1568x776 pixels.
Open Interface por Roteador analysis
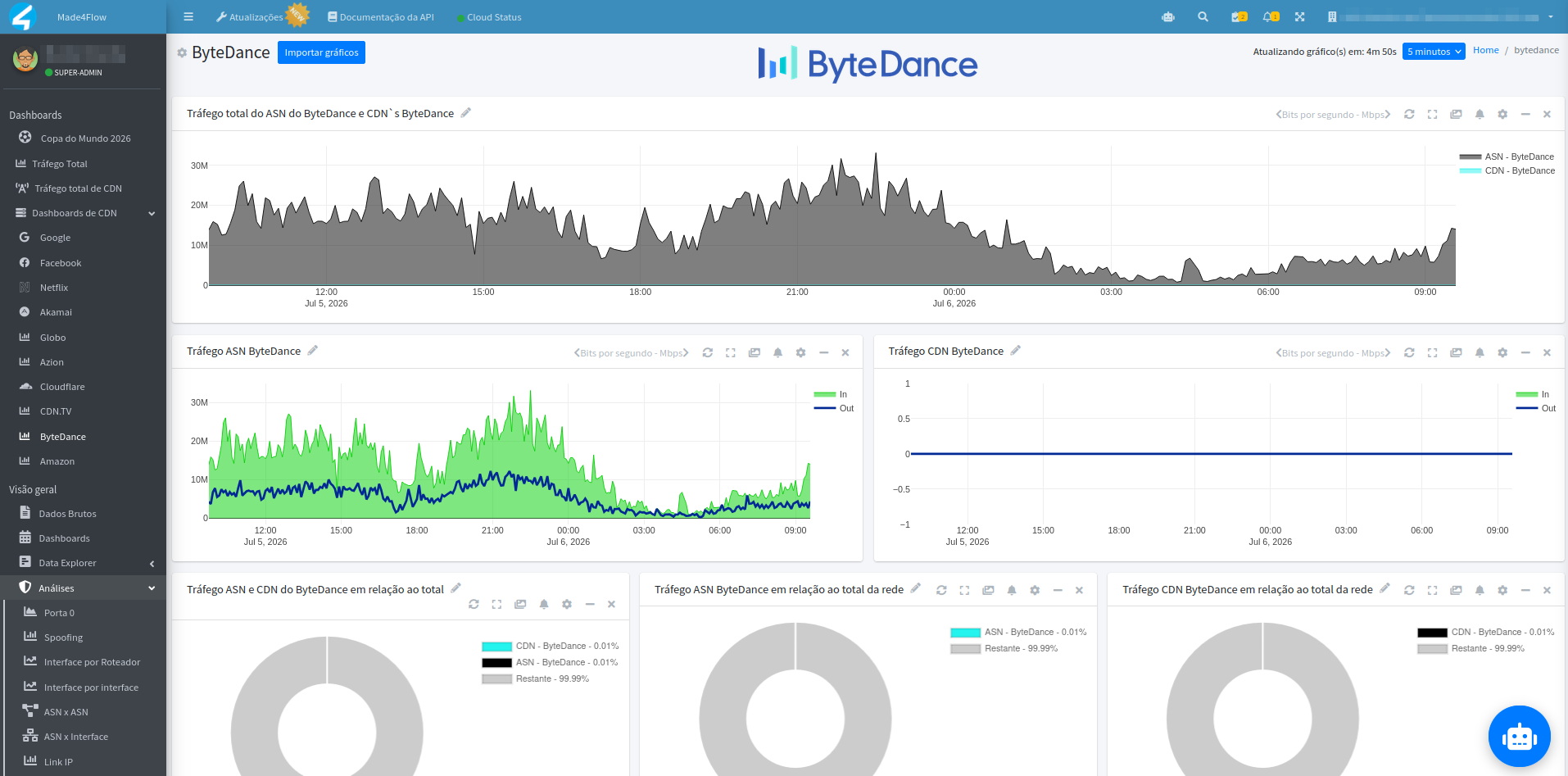[x=92, y=662]
